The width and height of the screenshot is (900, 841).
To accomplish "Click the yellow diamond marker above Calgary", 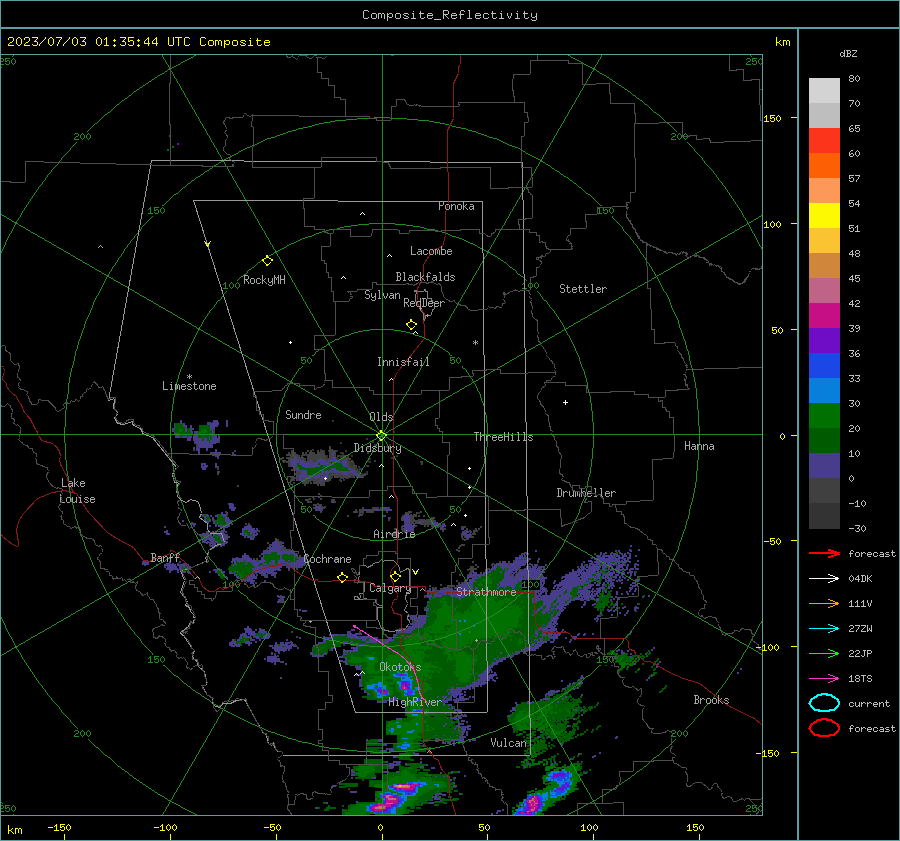I will [x=395, y=576].
